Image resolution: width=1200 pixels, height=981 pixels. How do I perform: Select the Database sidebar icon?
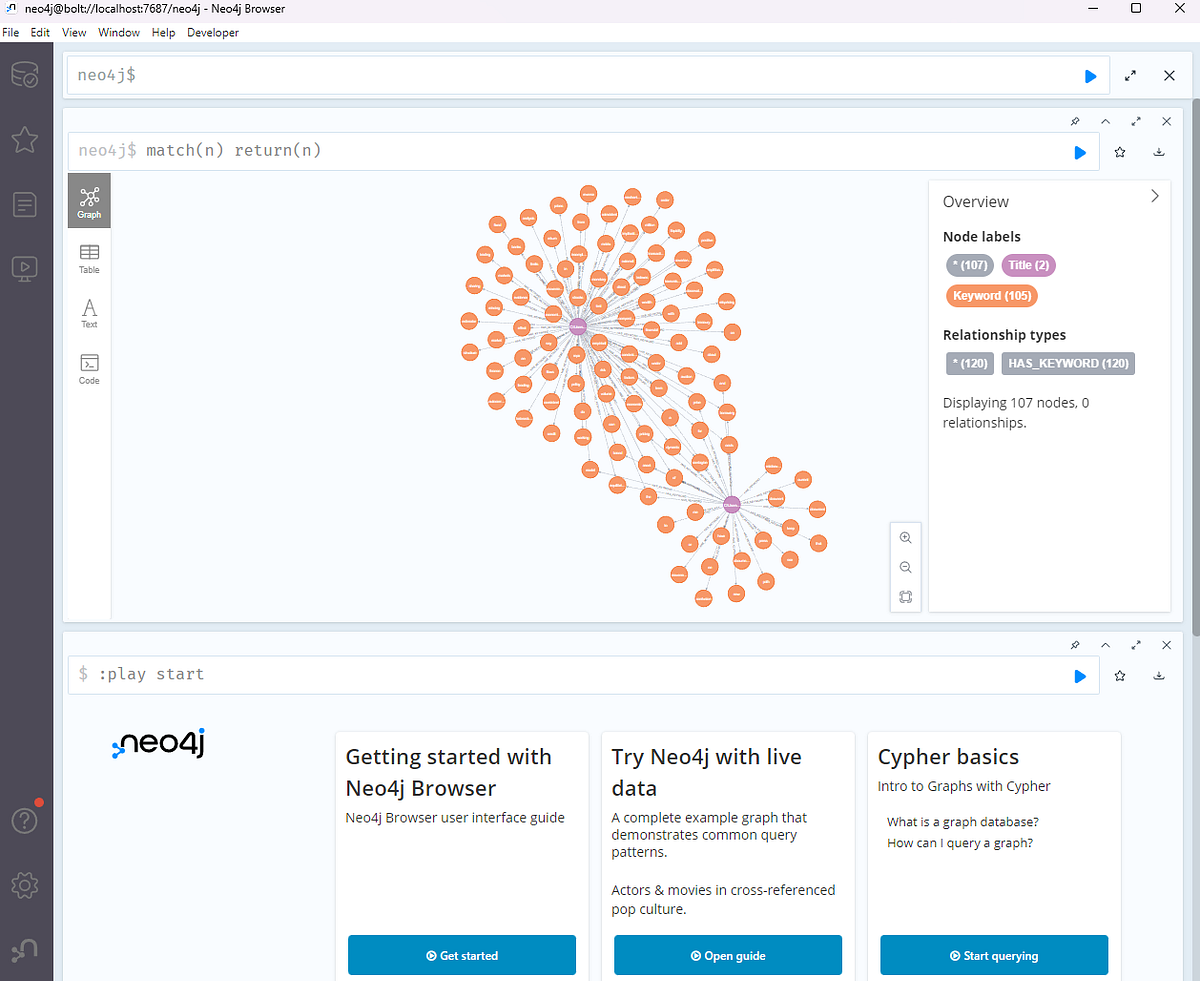coord(24,74)
